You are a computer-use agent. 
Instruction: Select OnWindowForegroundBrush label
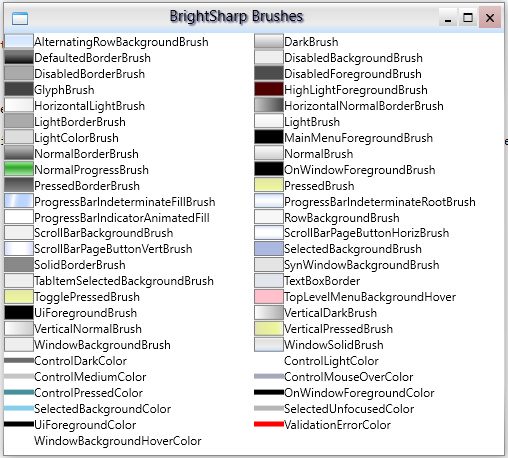pos(360,170)
